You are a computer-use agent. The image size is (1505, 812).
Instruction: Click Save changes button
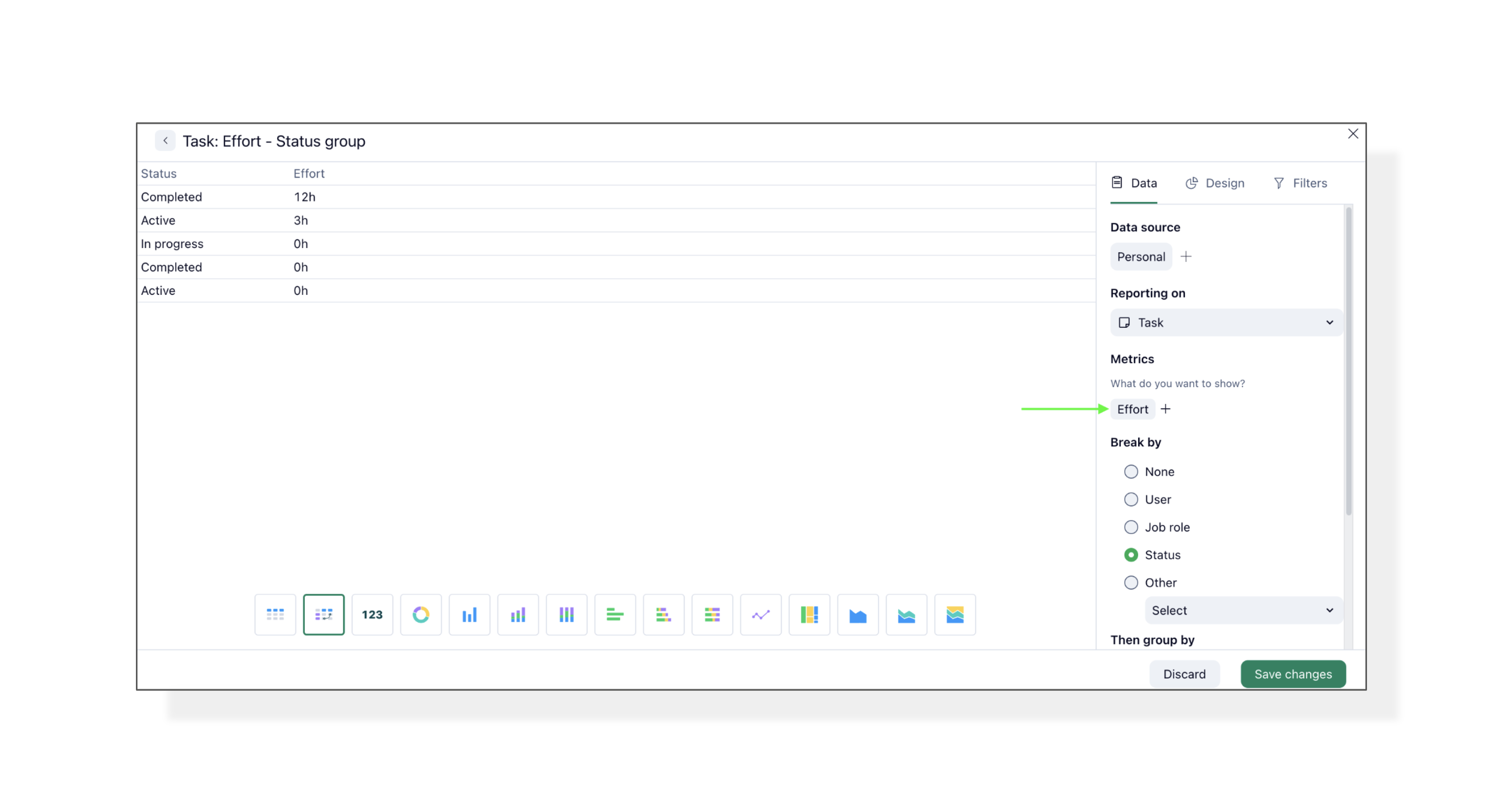tap(1293, 674)
